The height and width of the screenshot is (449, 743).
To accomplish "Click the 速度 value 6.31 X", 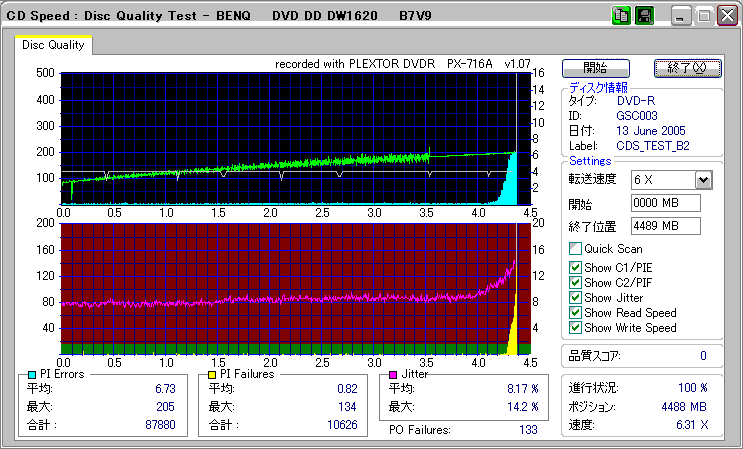I will point(692,425).
